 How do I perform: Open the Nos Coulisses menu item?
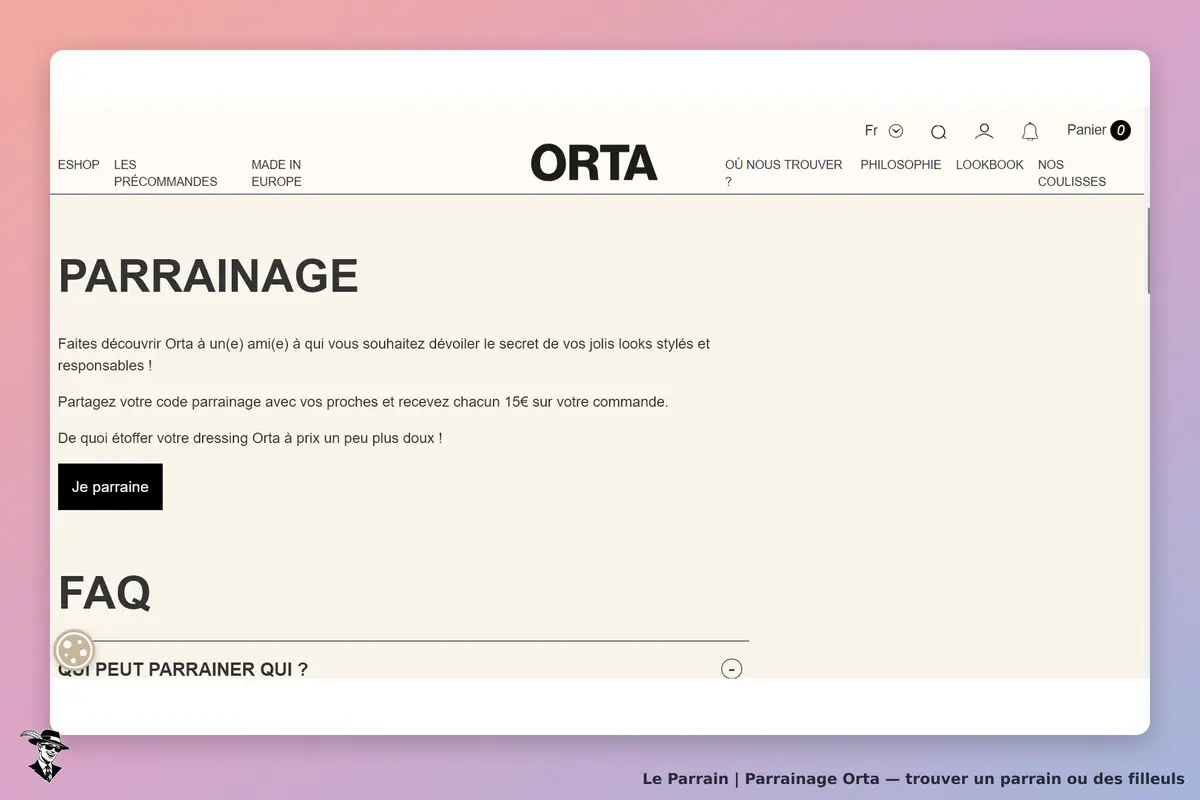click(x=1072, y=173)
